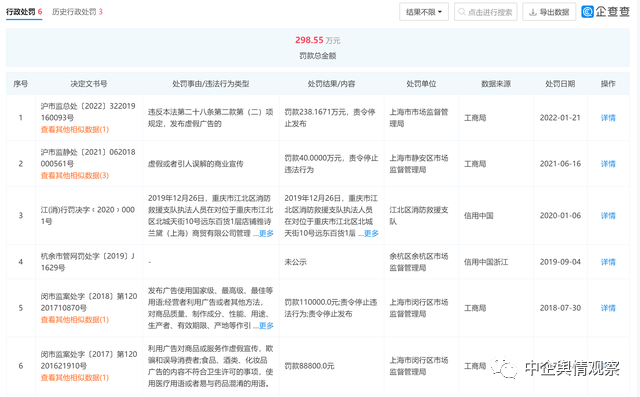Click the 处罚单位 column header

coord(421,84)
